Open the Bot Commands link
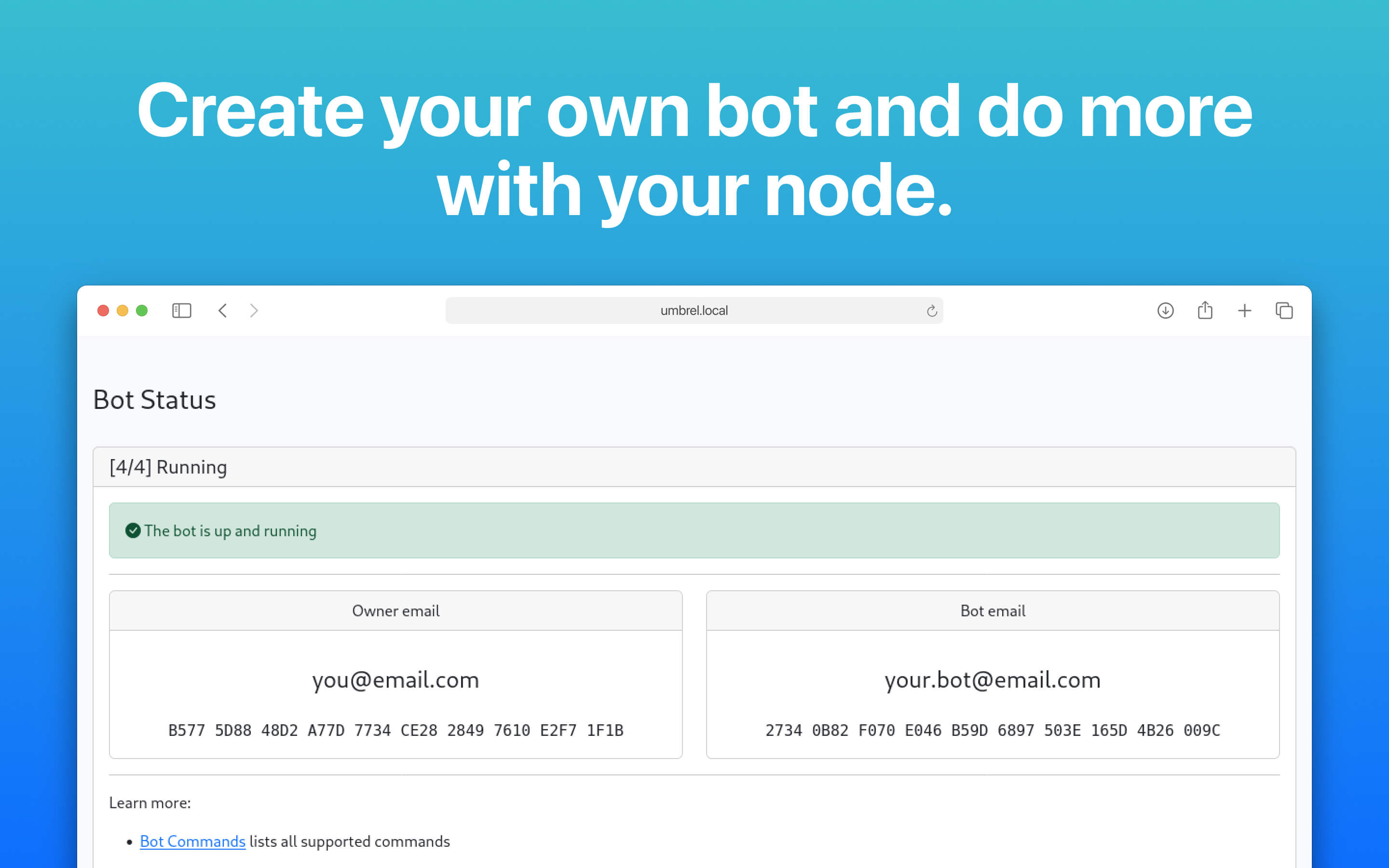 pyautogui.click(x=192, y=841)
